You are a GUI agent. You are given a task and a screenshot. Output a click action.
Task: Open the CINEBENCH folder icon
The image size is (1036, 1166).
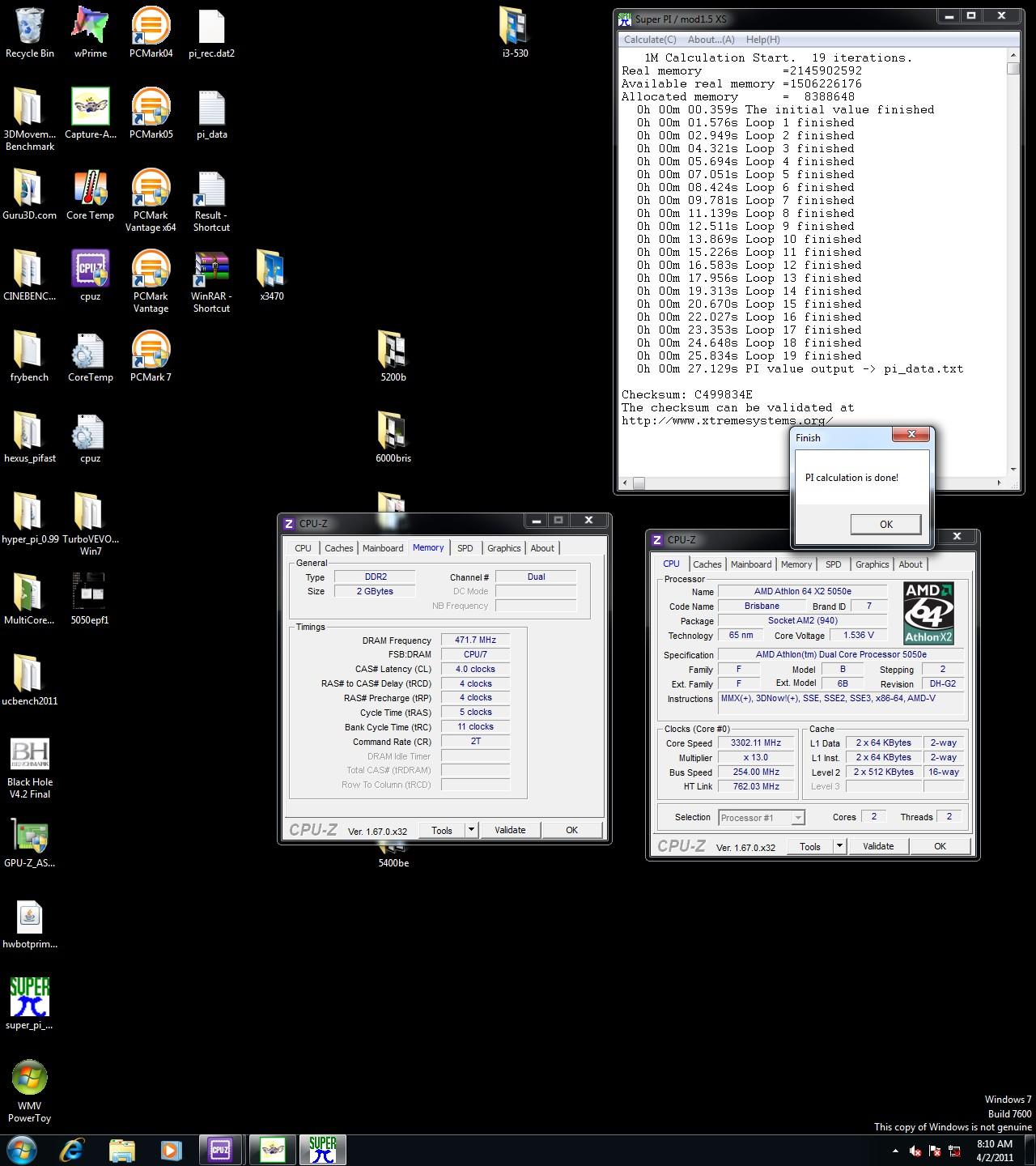30,275
